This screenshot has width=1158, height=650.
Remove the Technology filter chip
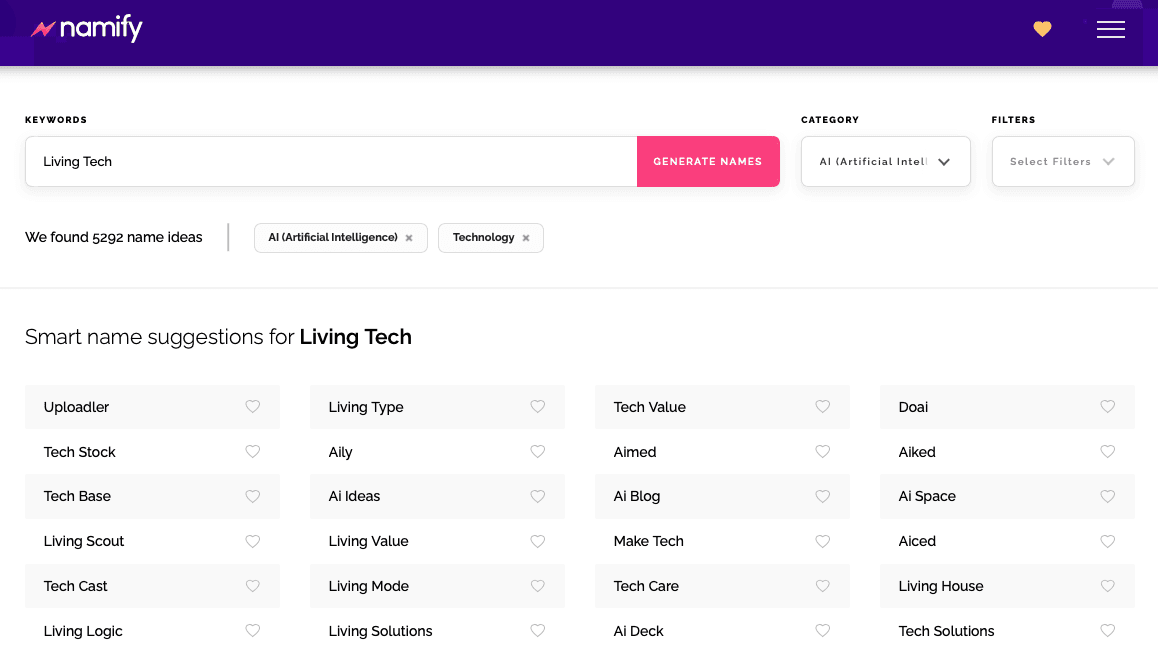(526, 238)
